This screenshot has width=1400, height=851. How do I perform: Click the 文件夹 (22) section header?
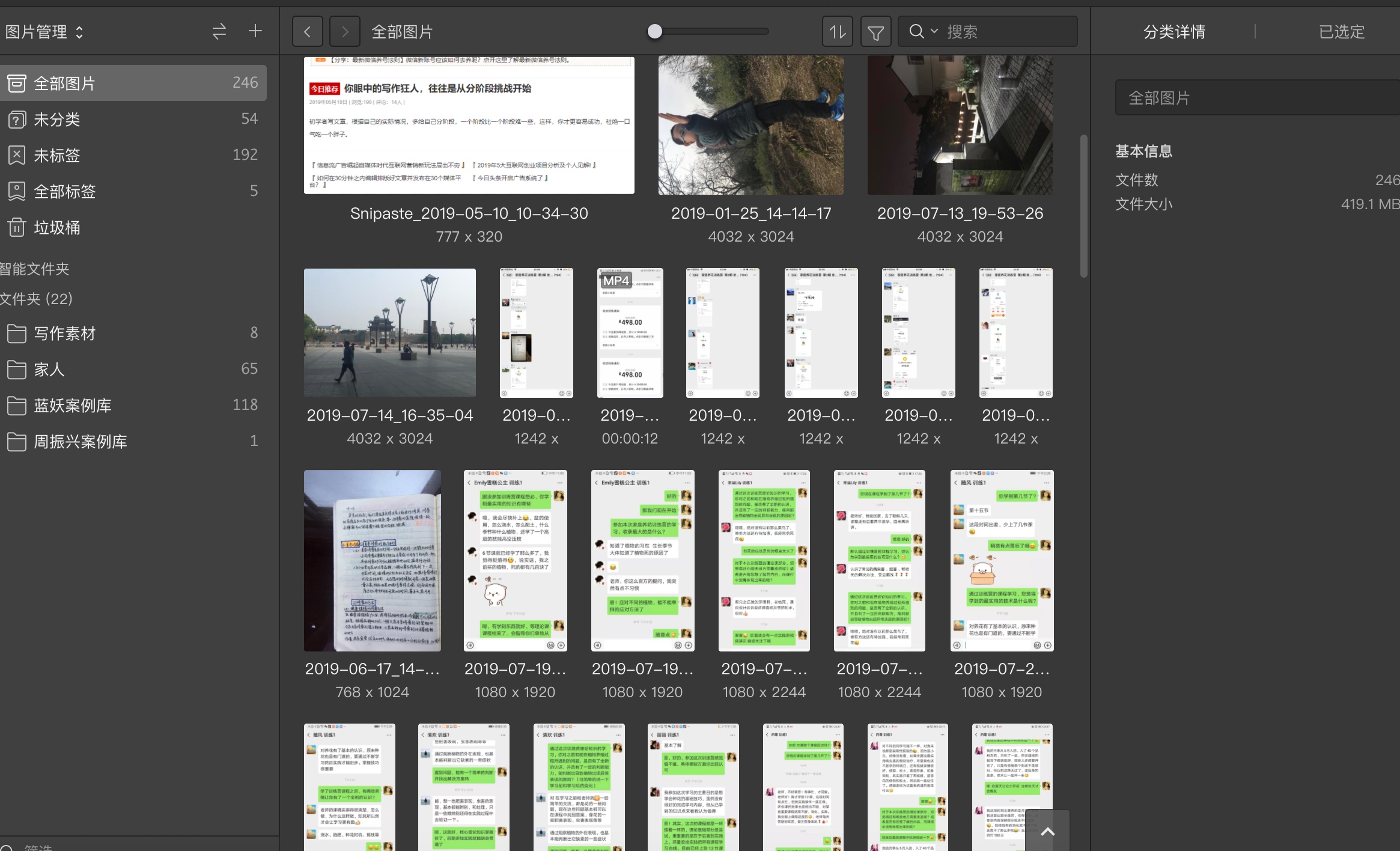[36, 299]
